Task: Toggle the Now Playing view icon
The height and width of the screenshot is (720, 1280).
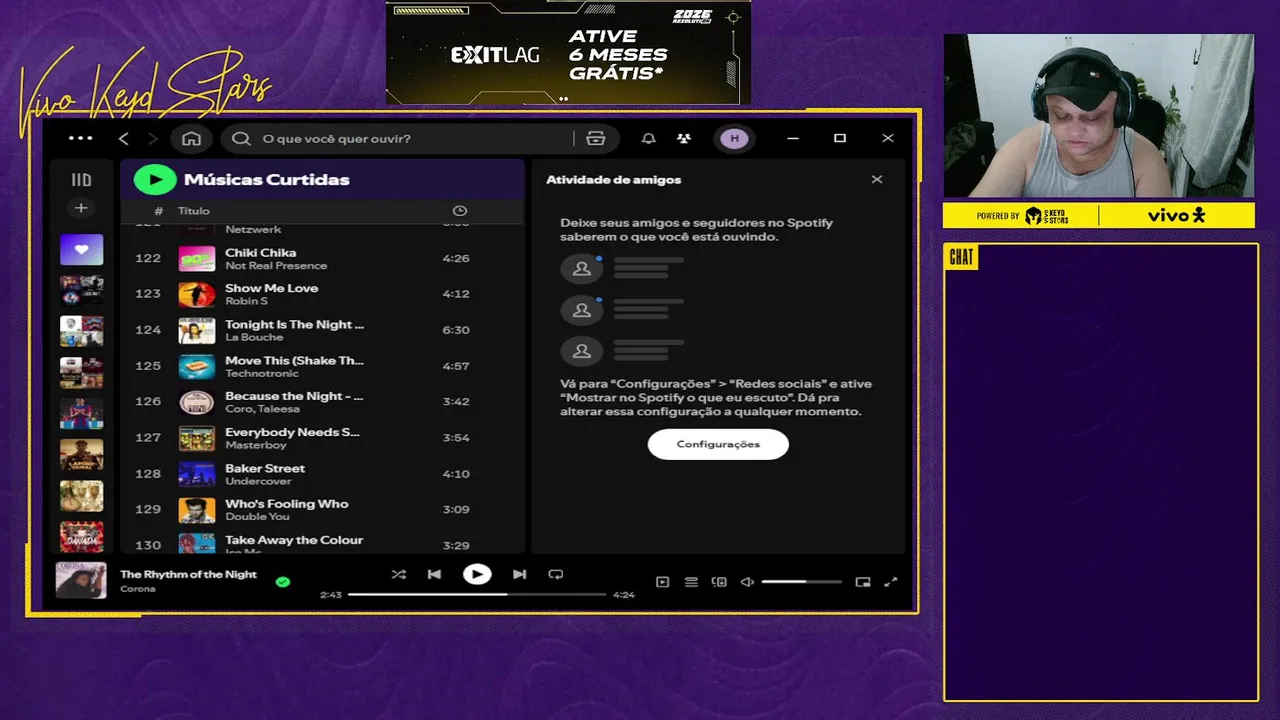Action: coord(662,582)
